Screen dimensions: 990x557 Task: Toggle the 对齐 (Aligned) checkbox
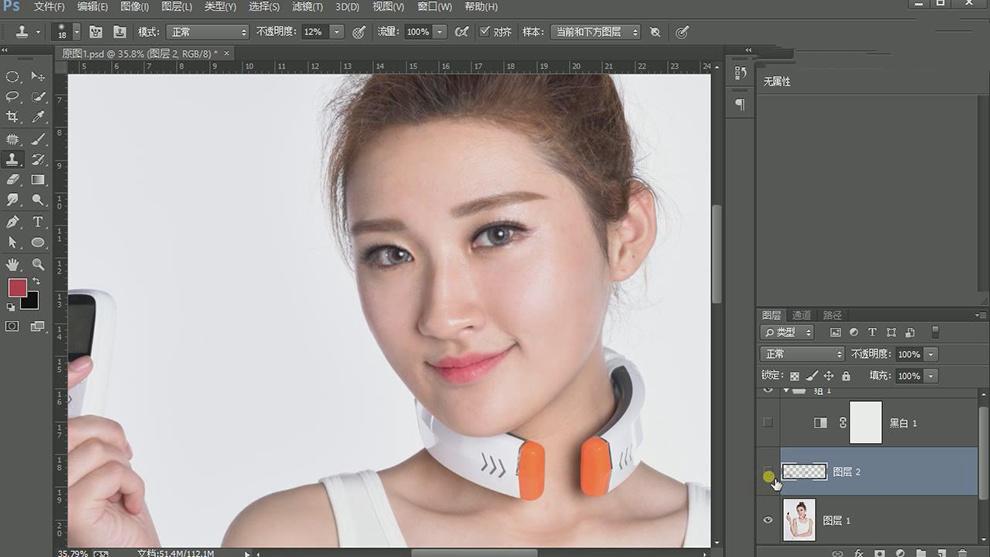(x=485, y=32)
